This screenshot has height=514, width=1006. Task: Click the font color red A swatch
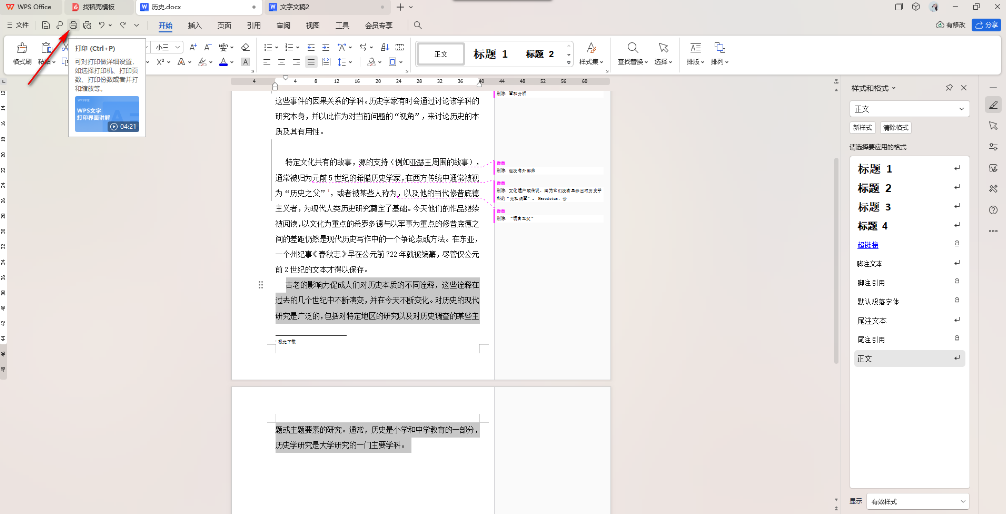coord(224,62)
